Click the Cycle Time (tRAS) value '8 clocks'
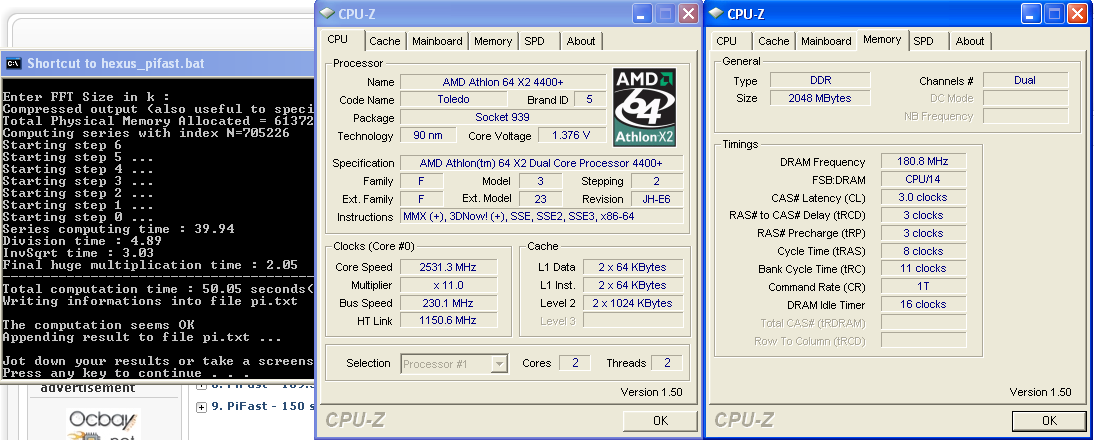The height and width of the screenshot is (440, 1094). 924,251
